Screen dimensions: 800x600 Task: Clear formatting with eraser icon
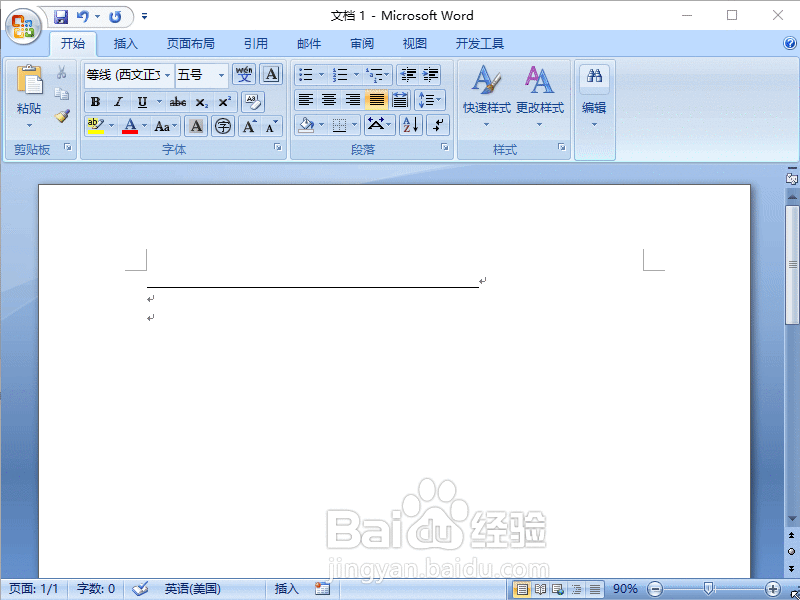(253, 102)
